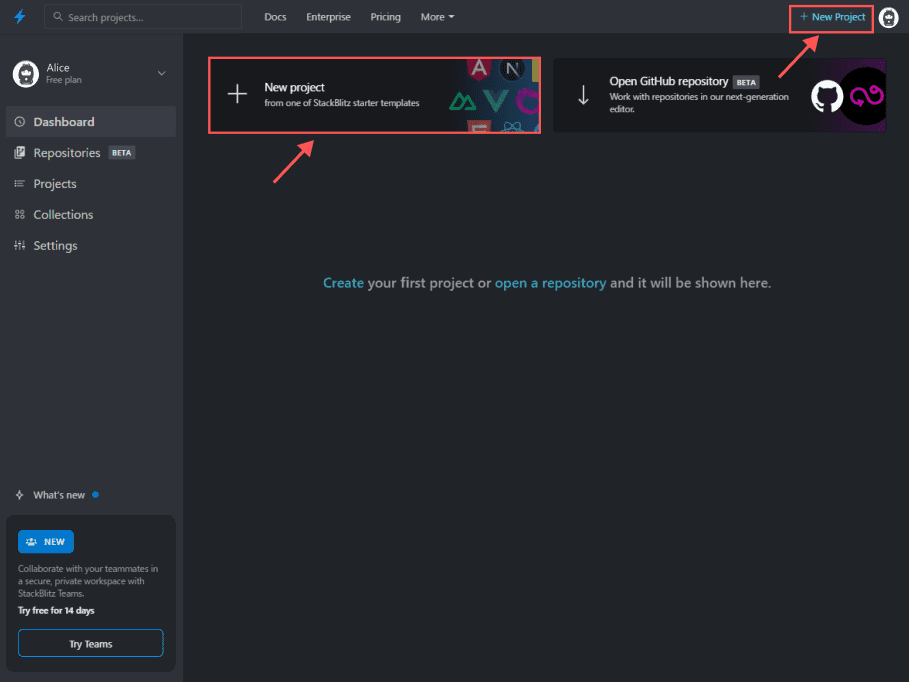The height and width of the screenshot is (682, 909).
Task: Click the GitHub octocat logo
Action: click(827, 96)
